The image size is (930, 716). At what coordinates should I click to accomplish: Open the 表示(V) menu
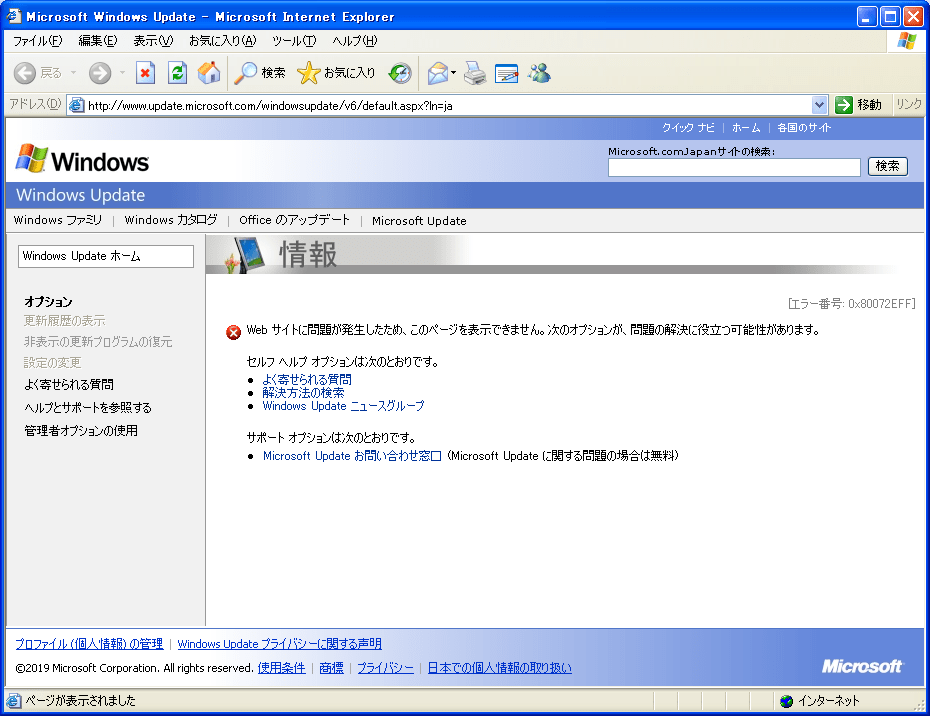(153, 41)
